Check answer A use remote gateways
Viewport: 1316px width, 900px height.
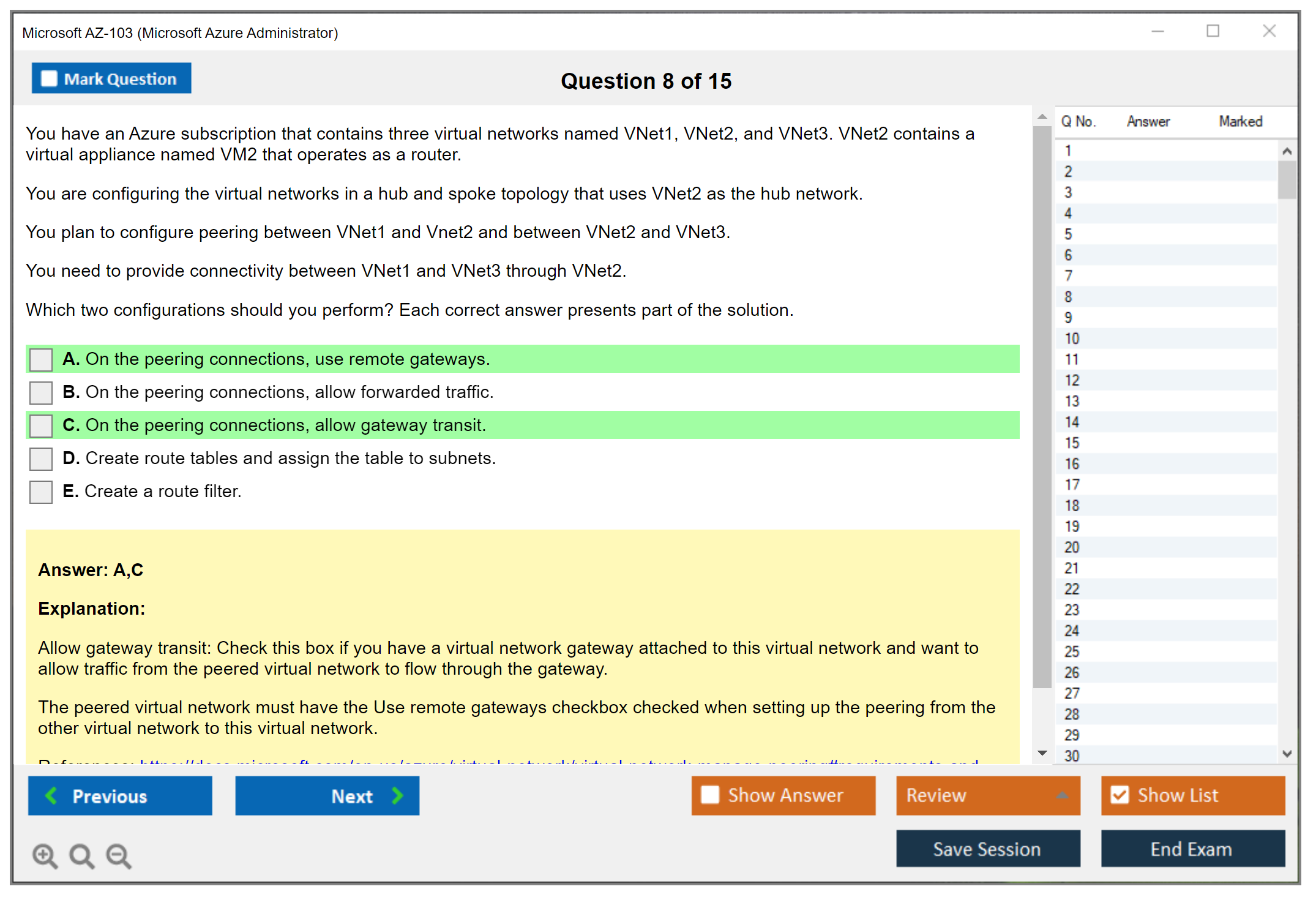[41, 359]
